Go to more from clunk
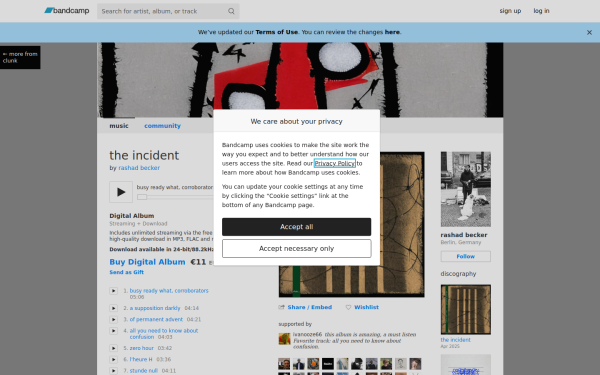The height and width of the screenshot is (375, 600). click(20, 57)
